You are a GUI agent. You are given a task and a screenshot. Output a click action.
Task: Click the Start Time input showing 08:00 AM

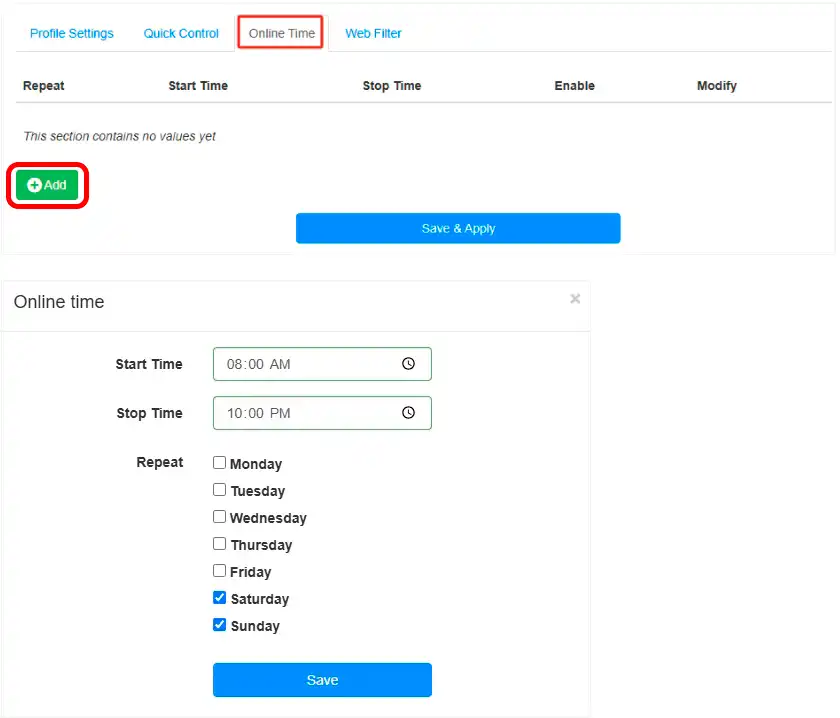[300, 364]
